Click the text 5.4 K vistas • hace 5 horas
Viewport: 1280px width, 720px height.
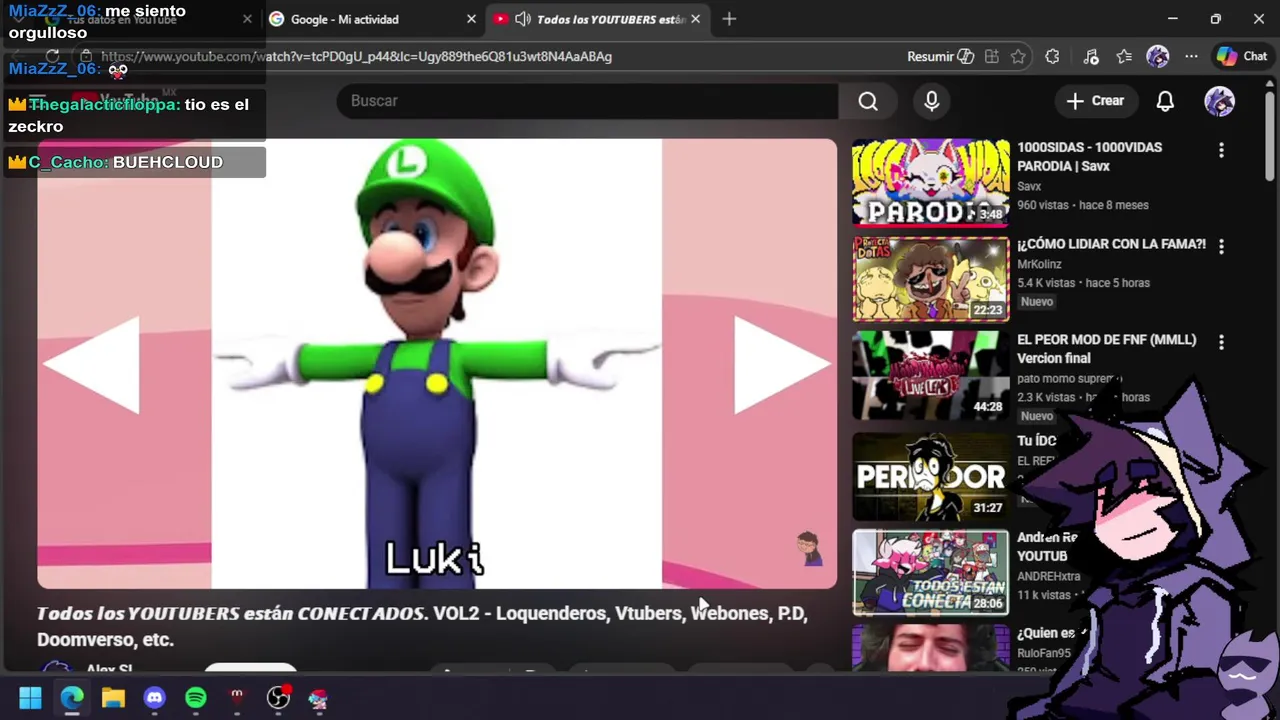coord(1084,283)
